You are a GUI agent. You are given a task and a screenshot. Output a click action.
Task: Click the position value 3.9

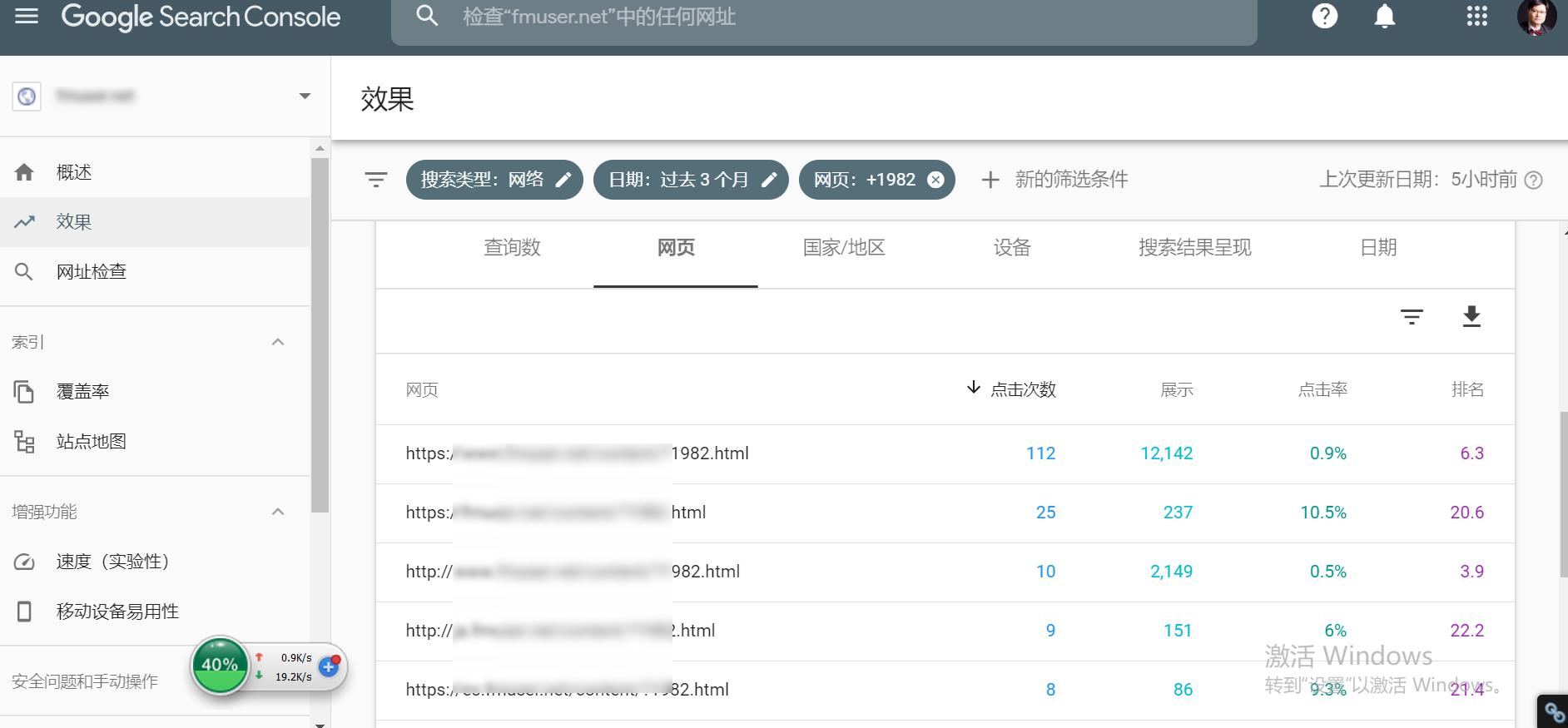tap(1471, 572)
